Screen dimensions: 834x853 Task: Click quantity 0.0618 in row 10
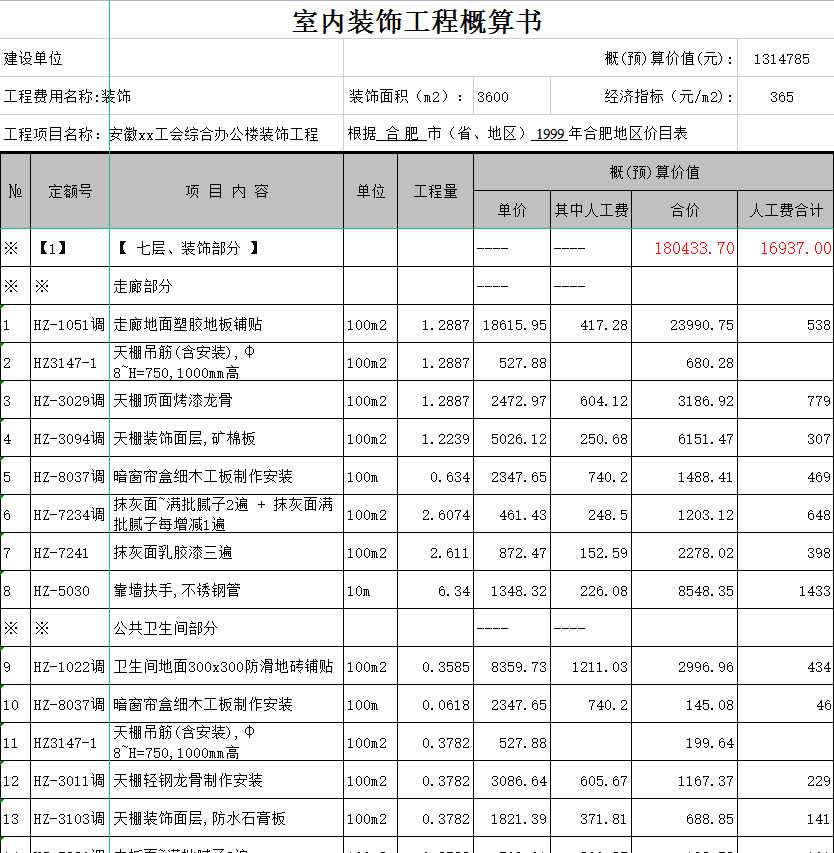click(446, 705)
